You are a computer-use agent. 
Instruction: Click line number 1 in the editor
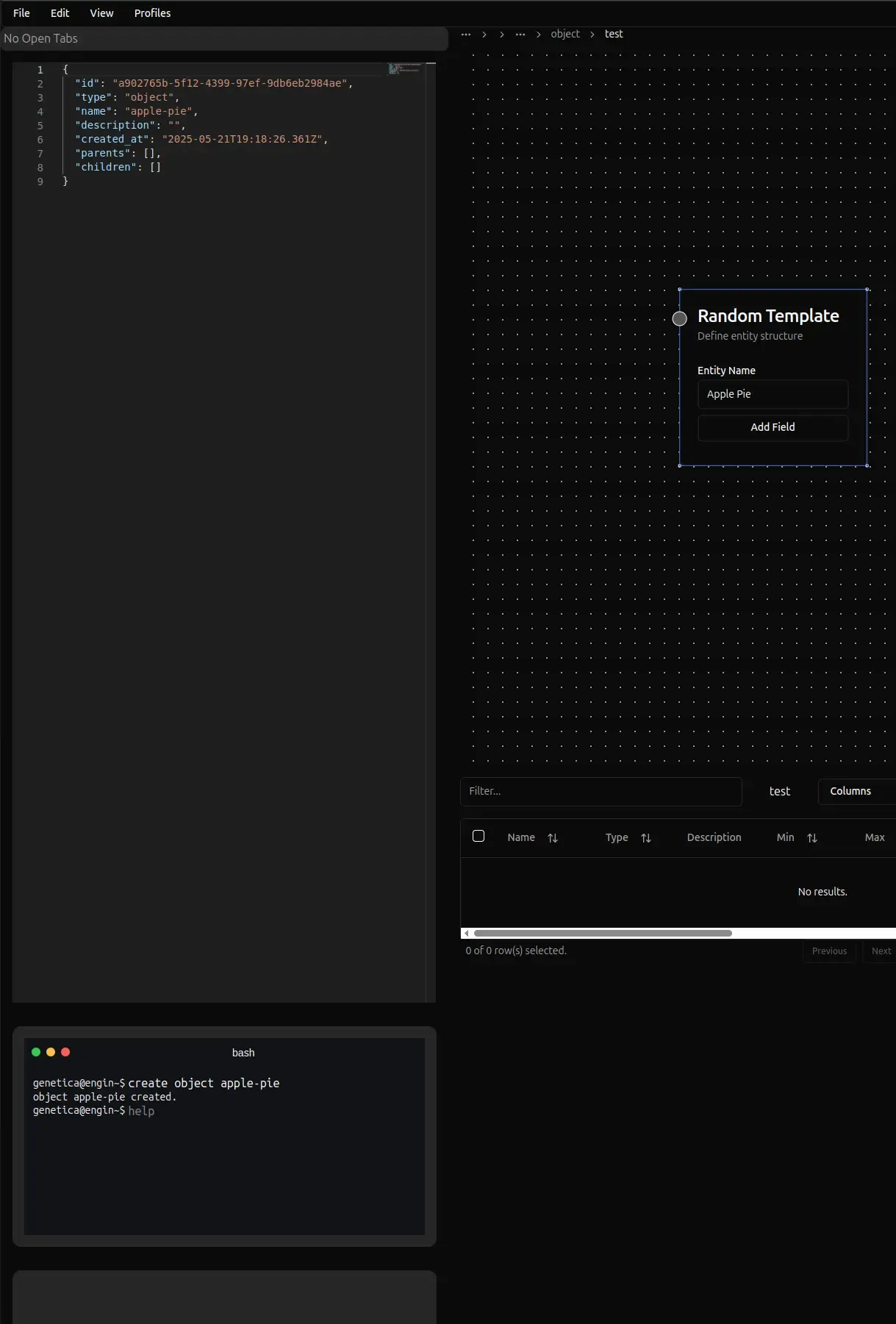(40, 70)
